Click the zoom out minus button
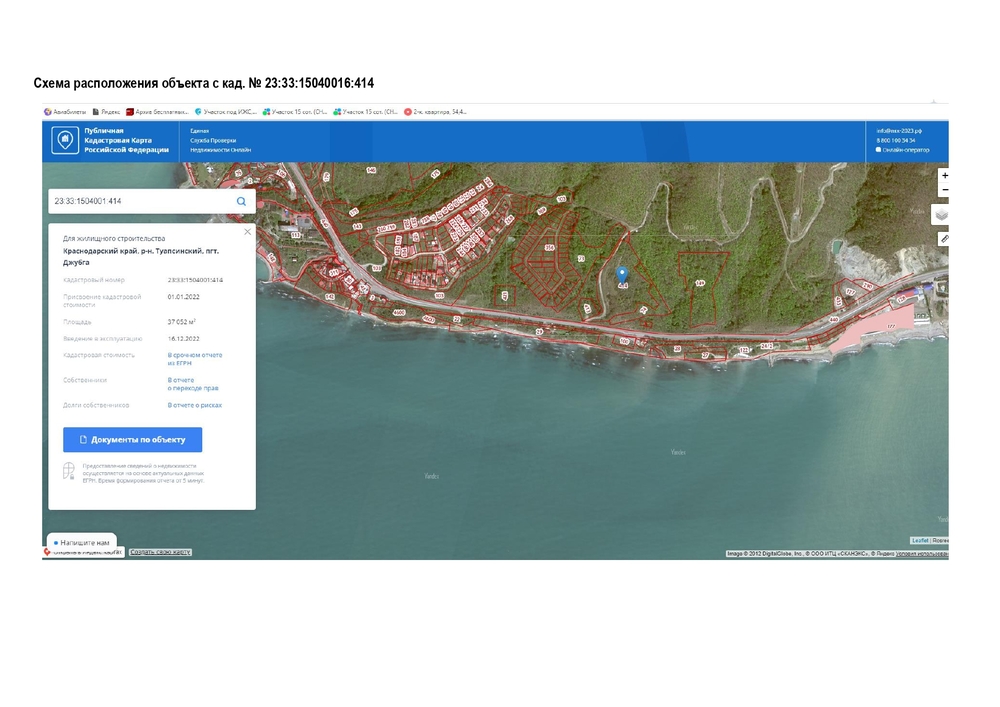1000x707 pixels. [x=944, y=190]
